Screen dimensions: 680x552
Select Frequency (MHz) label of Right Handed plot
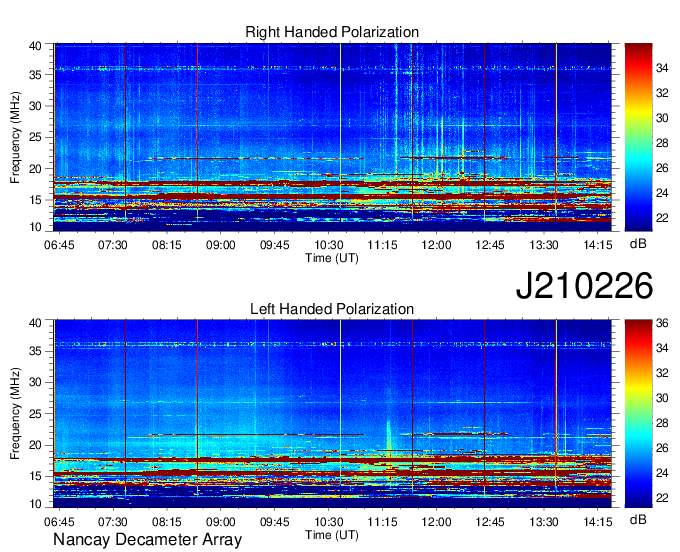[15, 137]
